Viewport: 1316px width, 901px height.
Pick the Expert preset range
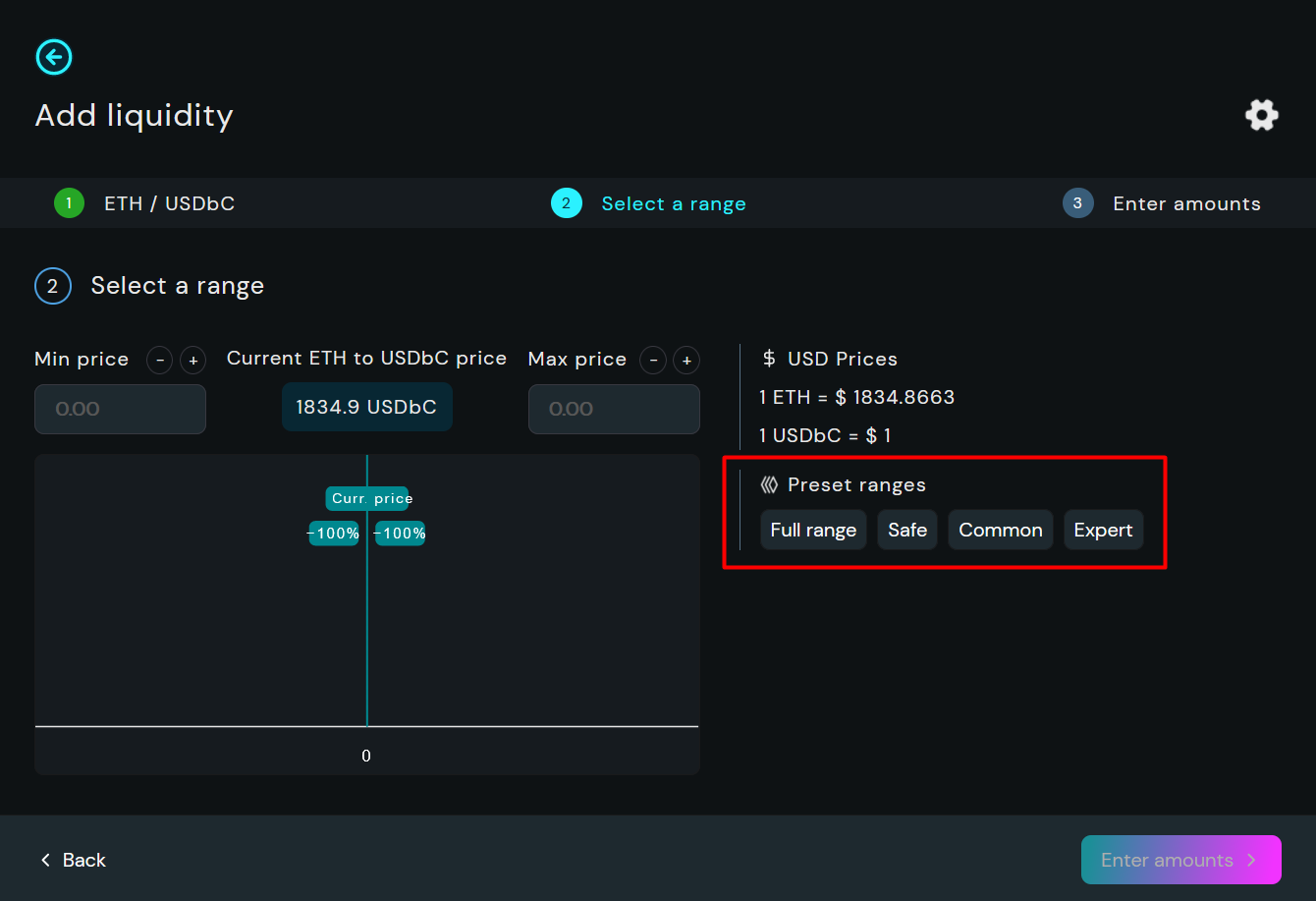point(1103,530)
